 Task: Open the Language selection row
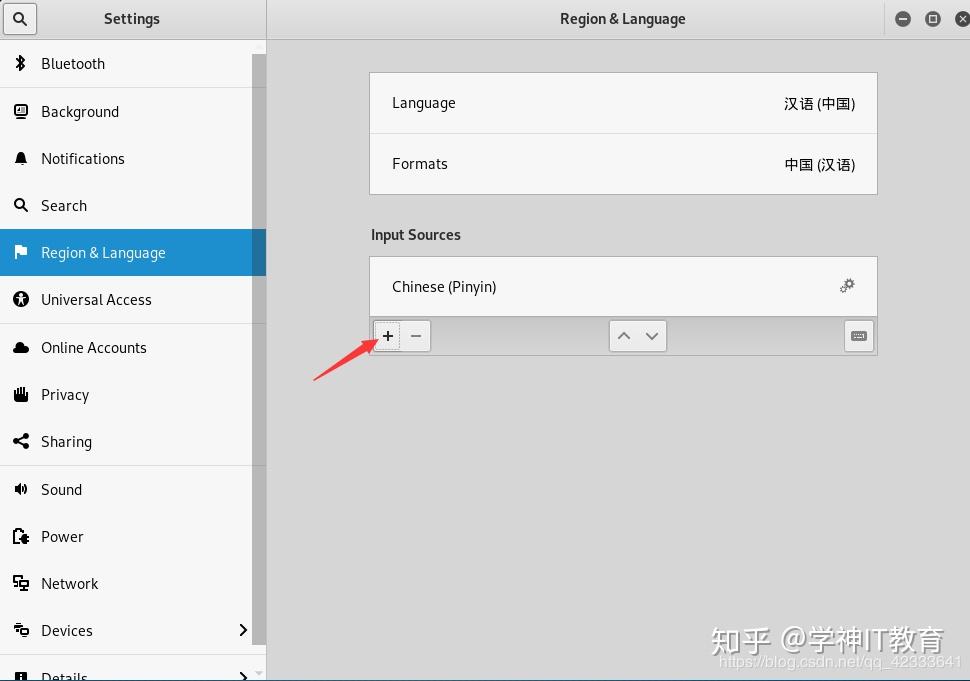623,103
